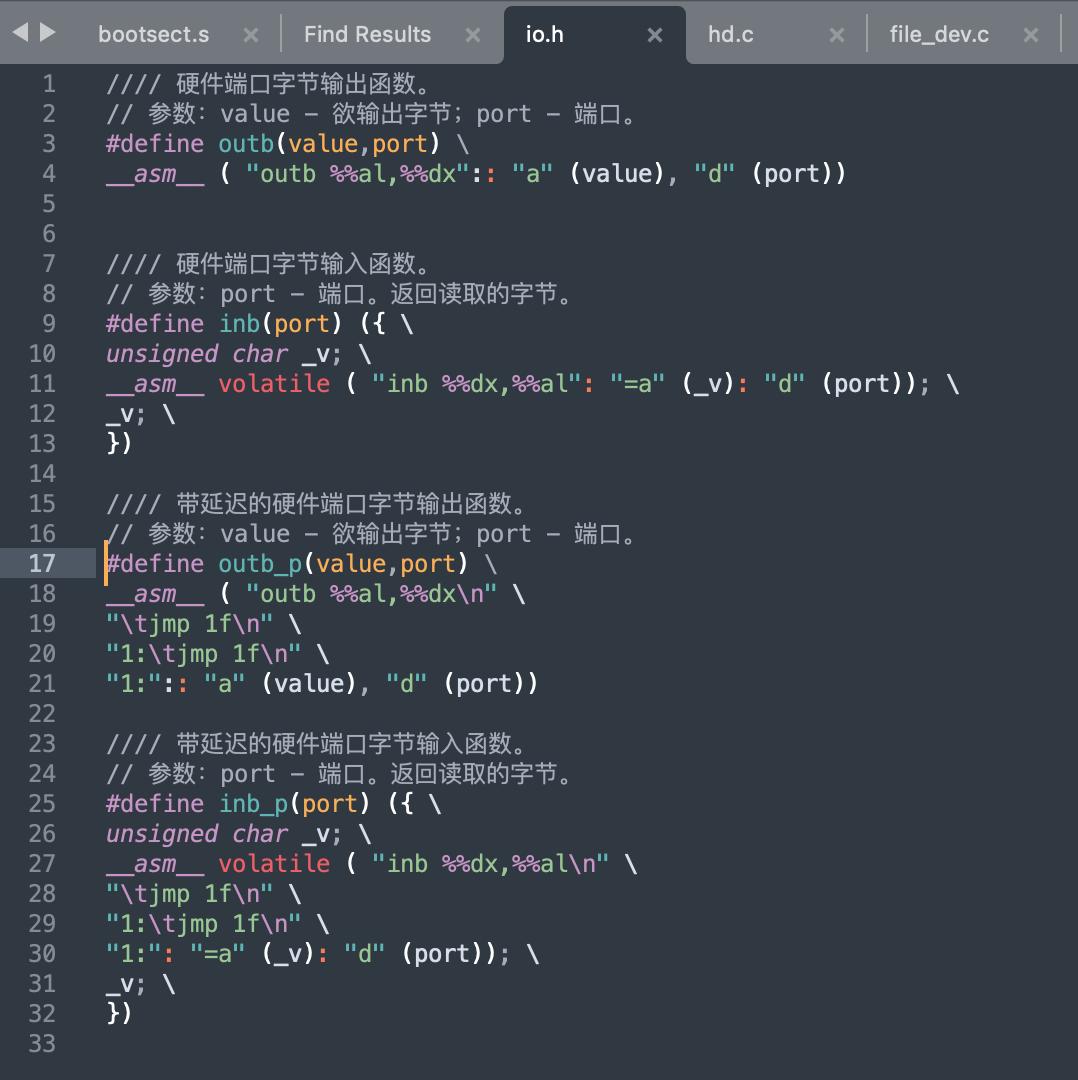Click 'volatile' keyword on line 27
This screenshot has height=1080, width=1078.
click(x=274, y=864)
